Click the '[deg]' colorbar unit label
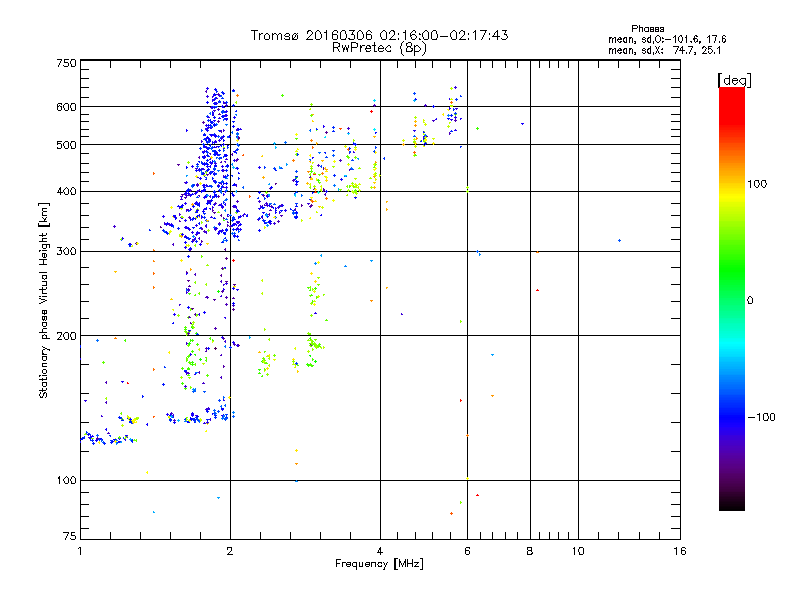800x600 pixels. click(734, 80)
